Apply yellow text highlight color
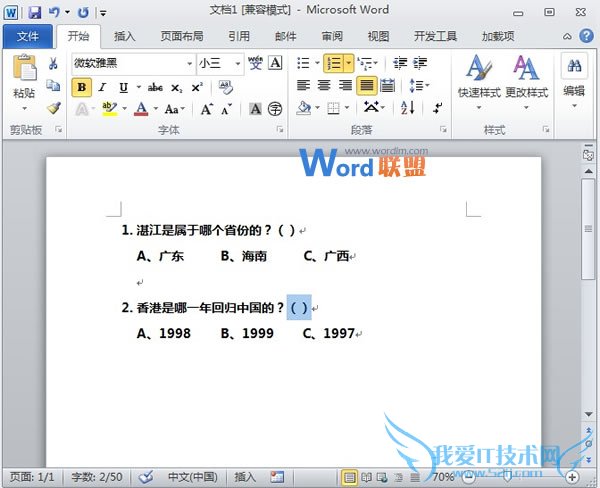The height and width of the screenshot is (488, 600). coord(109,109)
